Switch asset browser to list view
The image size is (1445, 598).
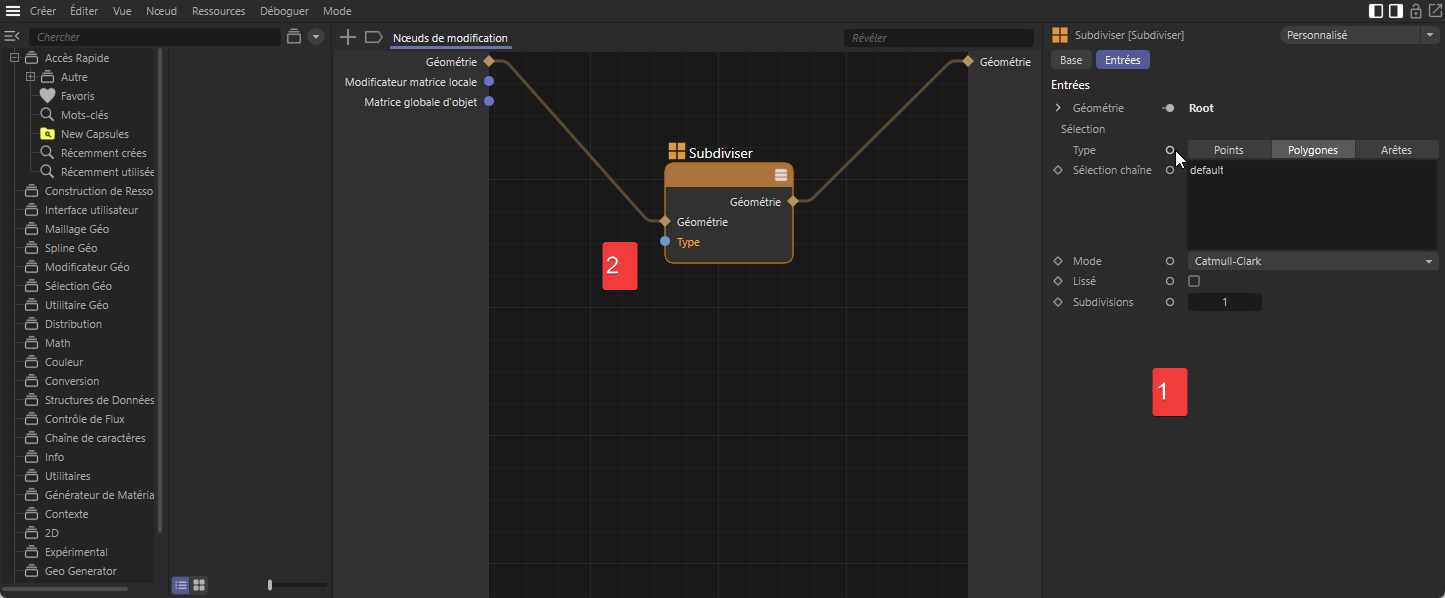click(x=180, y=585)
